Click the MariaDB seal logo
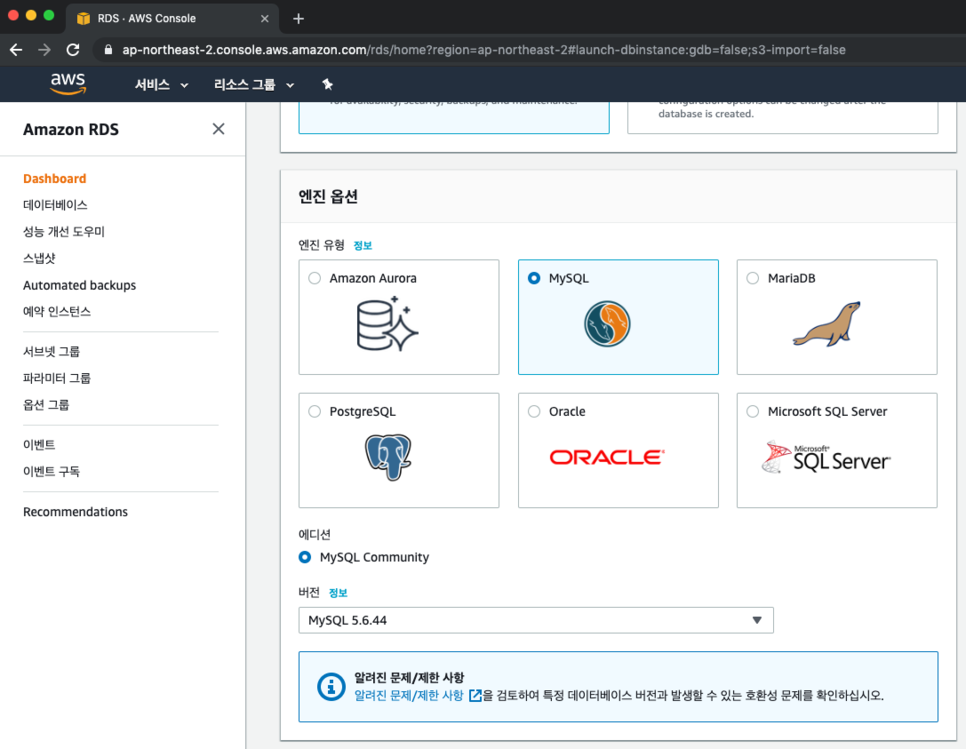Viewport: 966px width, 749px height. [827, 324]
